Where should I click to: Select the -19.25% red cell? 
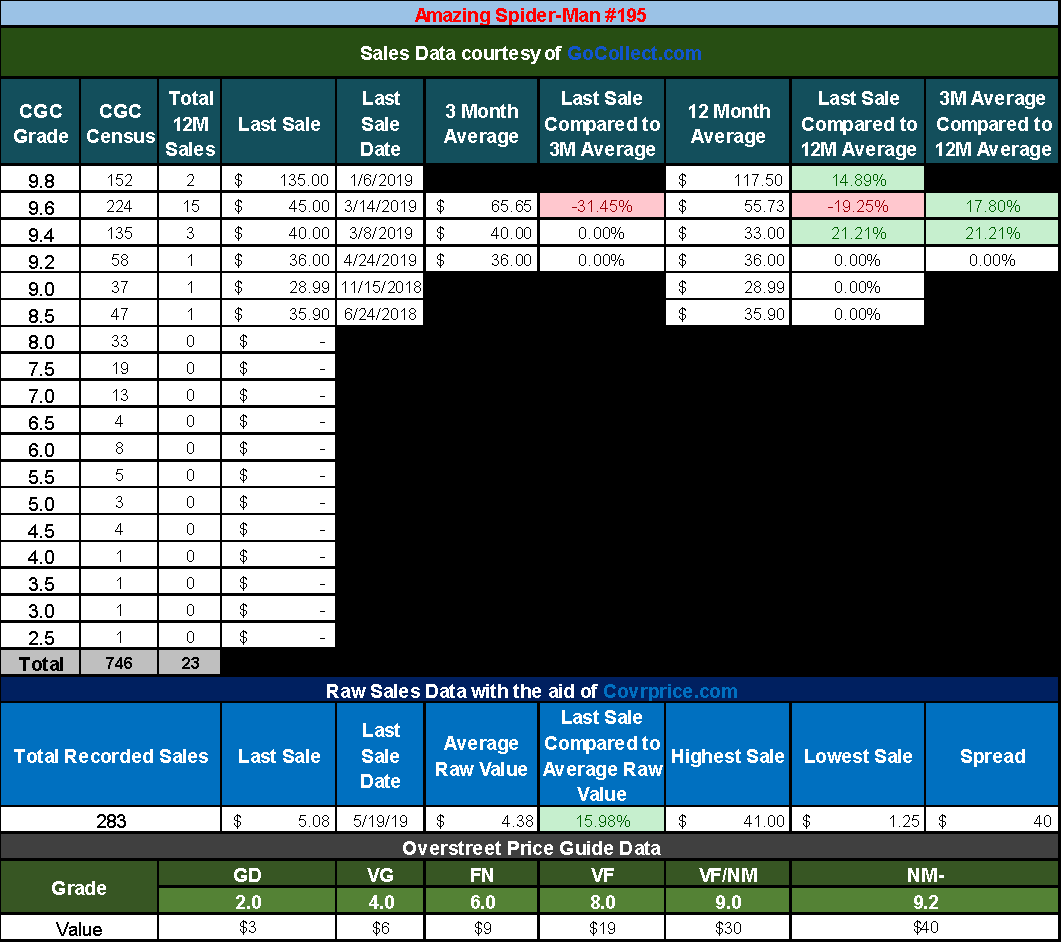(858, 206)
